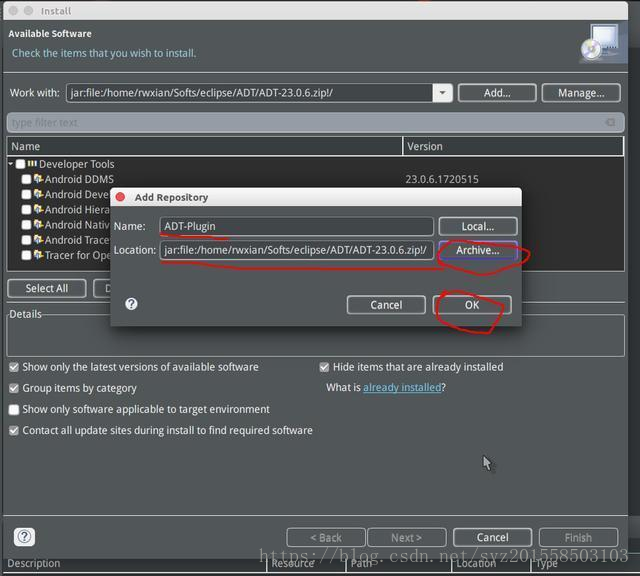Click the Android Hierarchy Viewer feature icon
The width and height of the screenshot is (640, 576).
pyautogui.click(x=38, y=209)
